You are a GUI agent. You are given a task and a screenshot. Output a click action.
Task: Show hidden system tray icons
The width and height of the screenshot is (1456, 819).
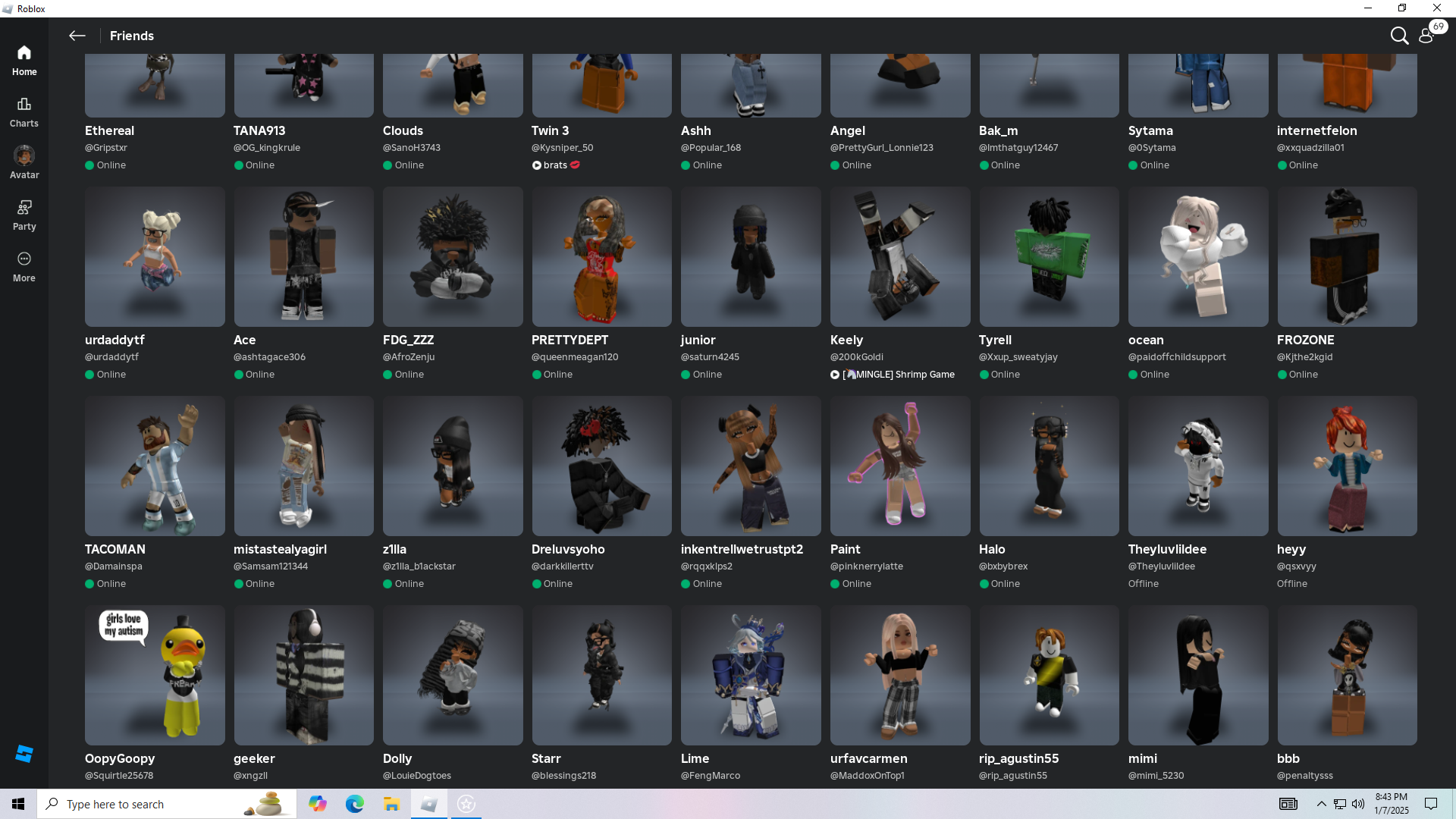(x=1321, y=804)
